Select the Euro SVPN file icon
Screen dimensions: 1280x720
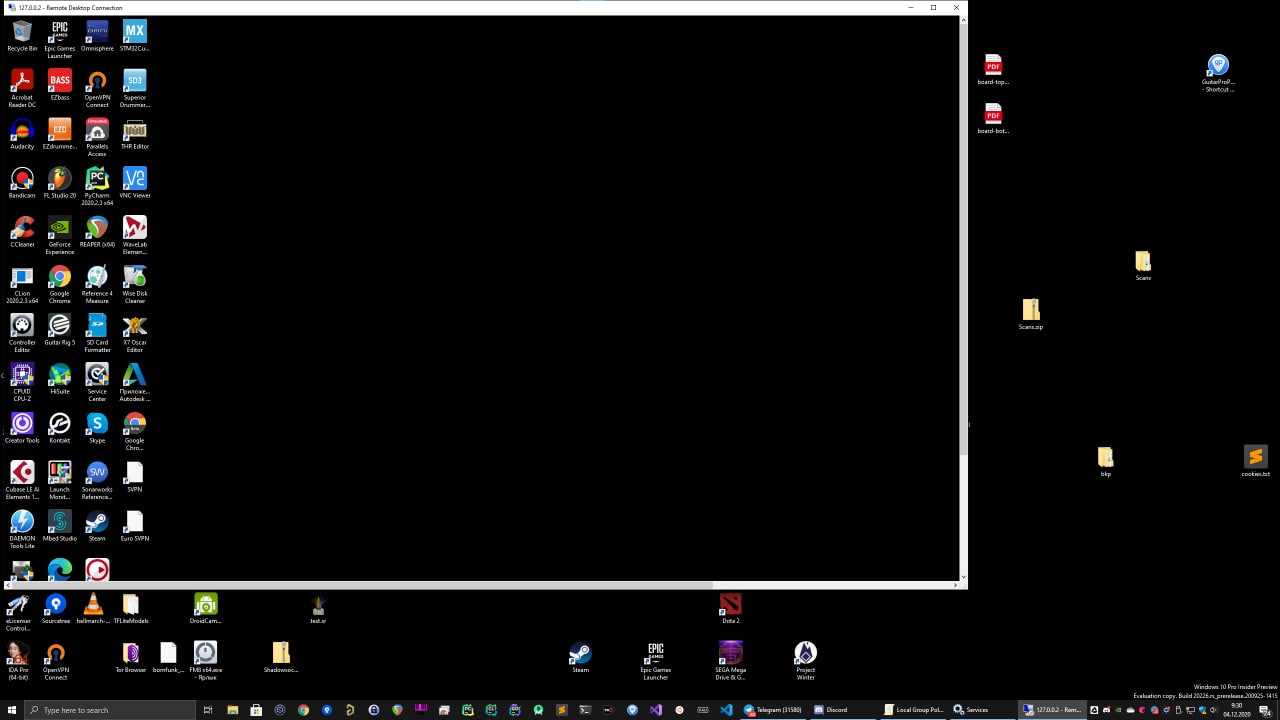[134, 525]
